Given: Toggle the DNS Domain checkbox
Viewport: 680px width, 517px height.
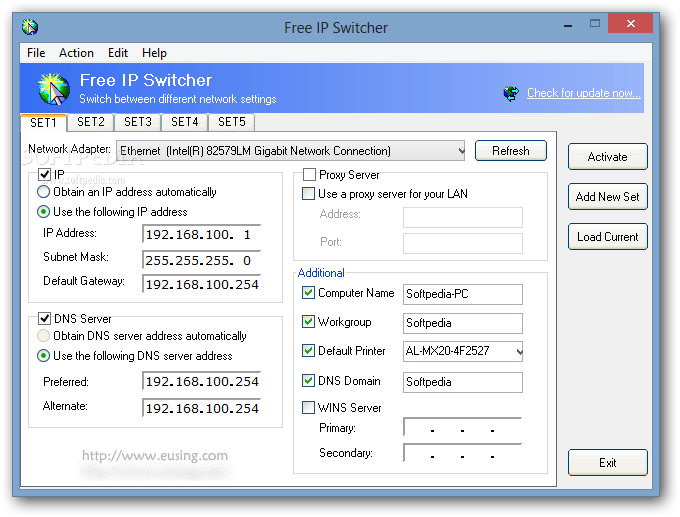Looking at the screenshot, I should click(308, 380).
